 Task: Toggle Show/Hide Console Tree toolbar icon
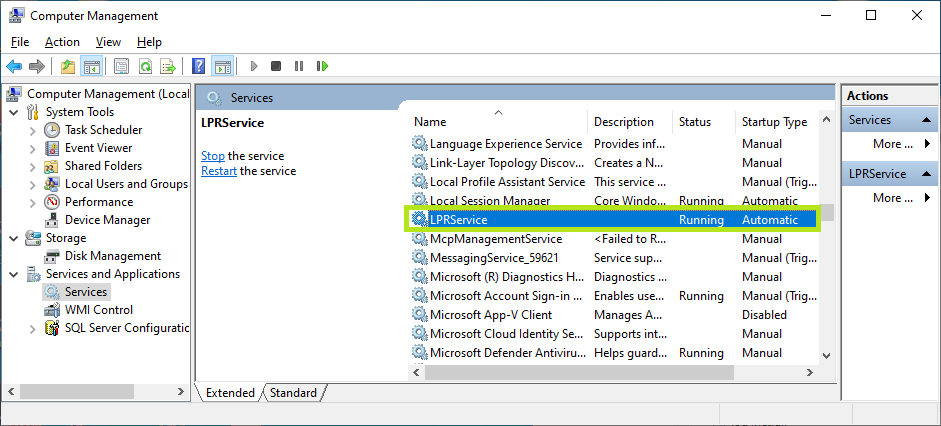(x=92, y=66)
